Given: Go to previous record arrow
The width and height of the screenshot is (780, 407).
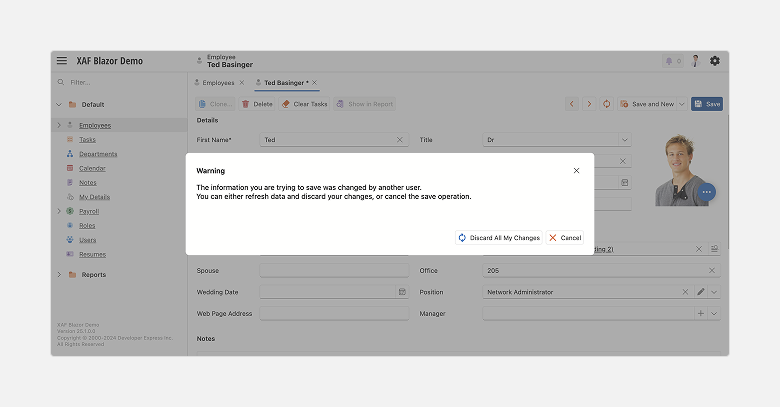Looking at the screenshot, I should [x=572, y=104].
